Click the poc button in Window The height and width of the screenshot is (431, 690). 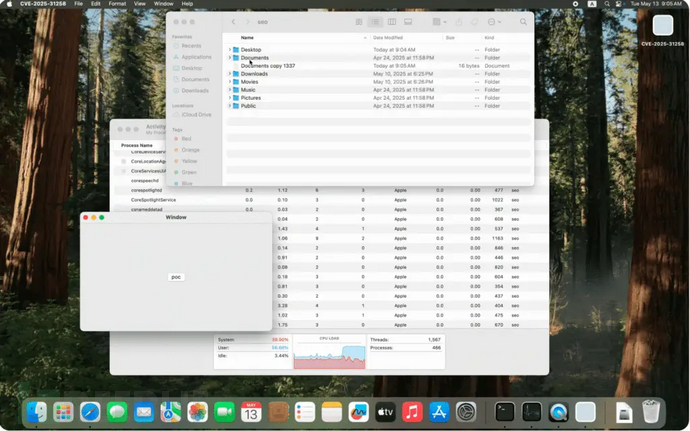pos(176,277)
